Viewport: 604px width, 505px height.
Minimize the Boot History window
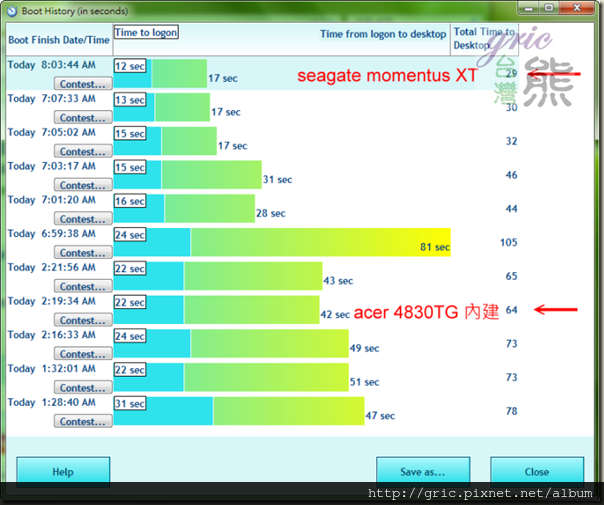[529, 8]
